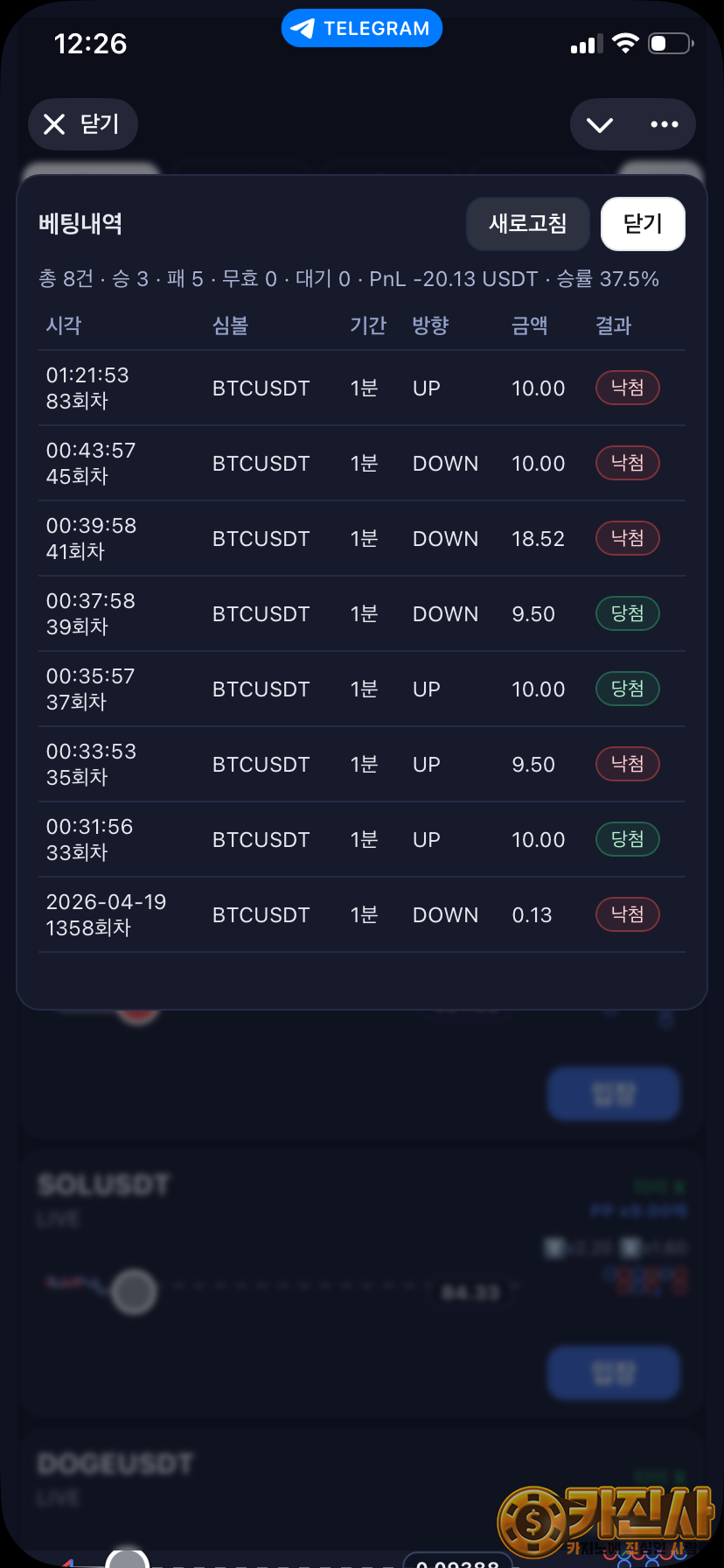The height and width of the screenshot is (1568, 724).
Task: Tap the Telegram return pill
Action: 361,28
